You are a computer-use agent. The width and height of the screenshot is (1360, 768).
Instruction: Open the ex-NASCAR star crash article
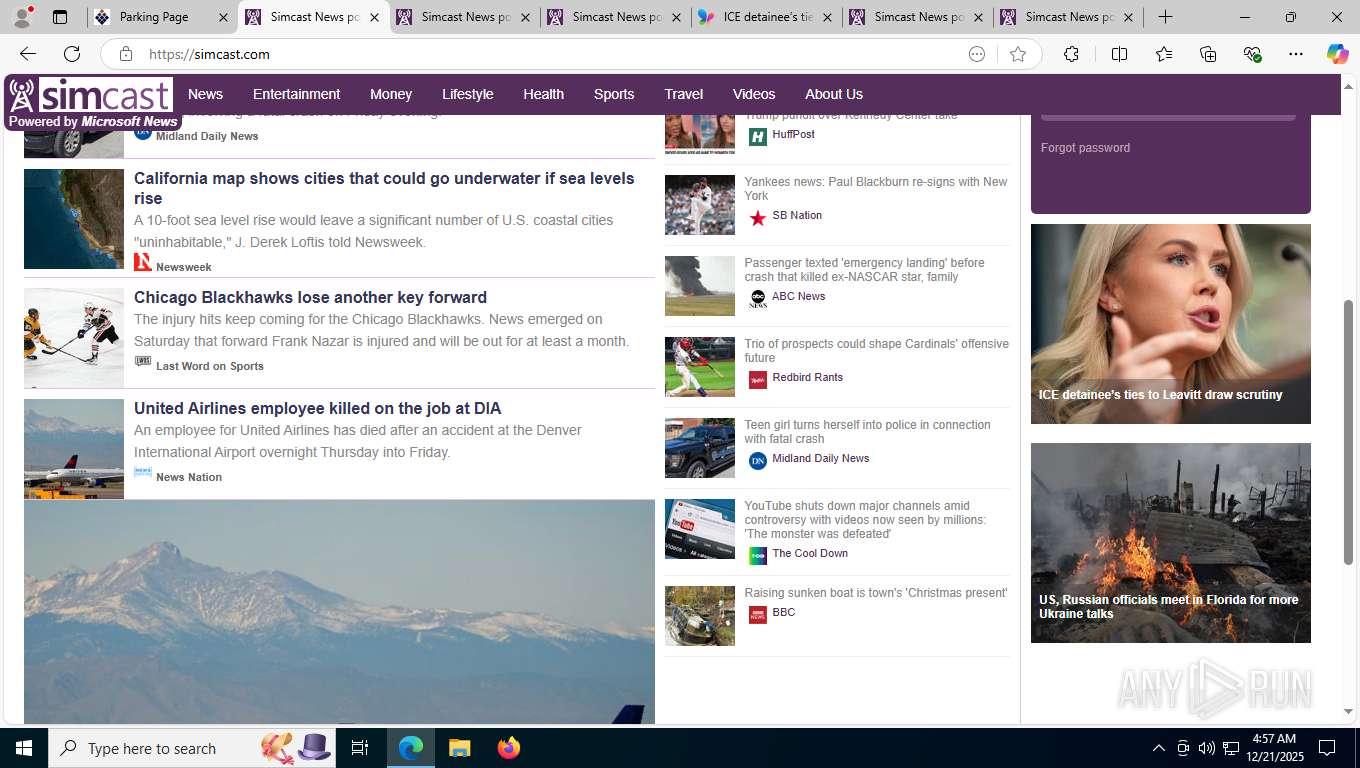tap(864, 270)
